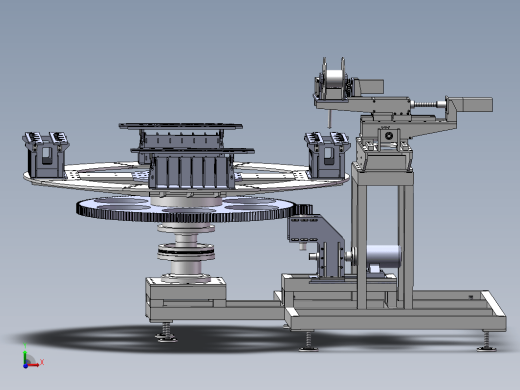Pick the cylindrical drive motor on the base frame
The height and width of the screenshot is (390, 520).
[x=383, y=256]
